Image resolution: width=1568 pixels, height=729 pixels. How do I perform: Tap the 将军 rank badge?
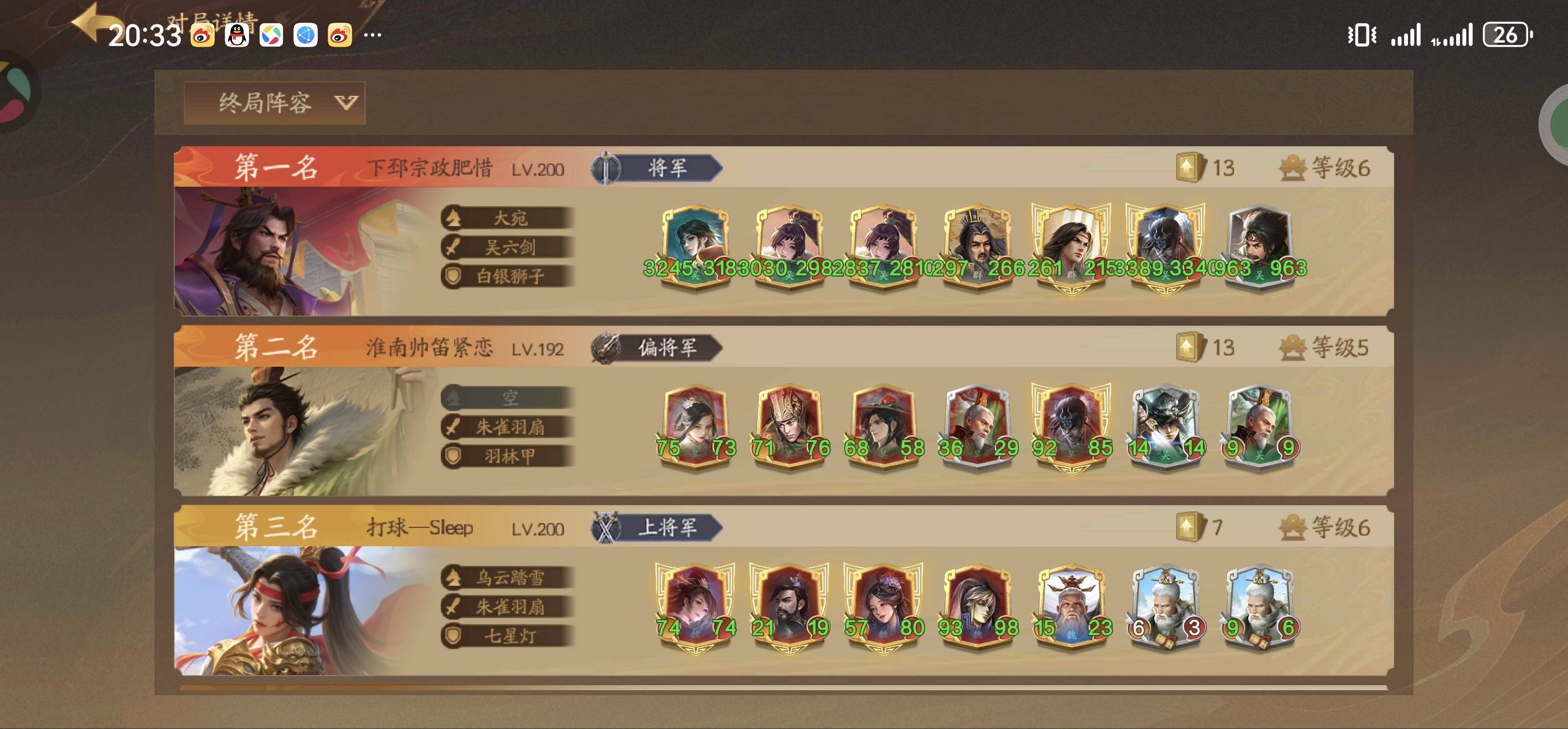click(657, 167)
